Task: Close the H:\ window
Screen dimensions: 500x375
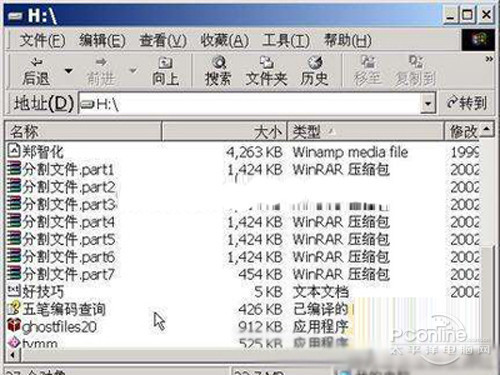Action: pyautogui.click(x=486, y=15)
